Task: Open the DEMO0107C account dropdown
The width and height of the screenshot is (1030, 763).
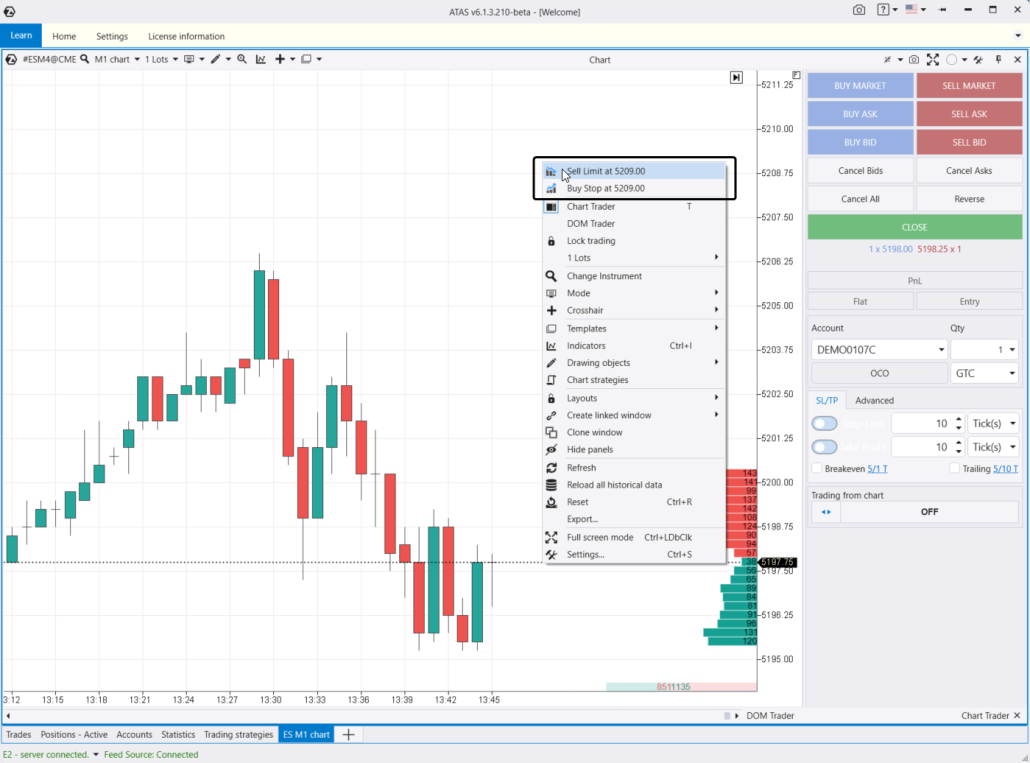Action: (878, 350)
